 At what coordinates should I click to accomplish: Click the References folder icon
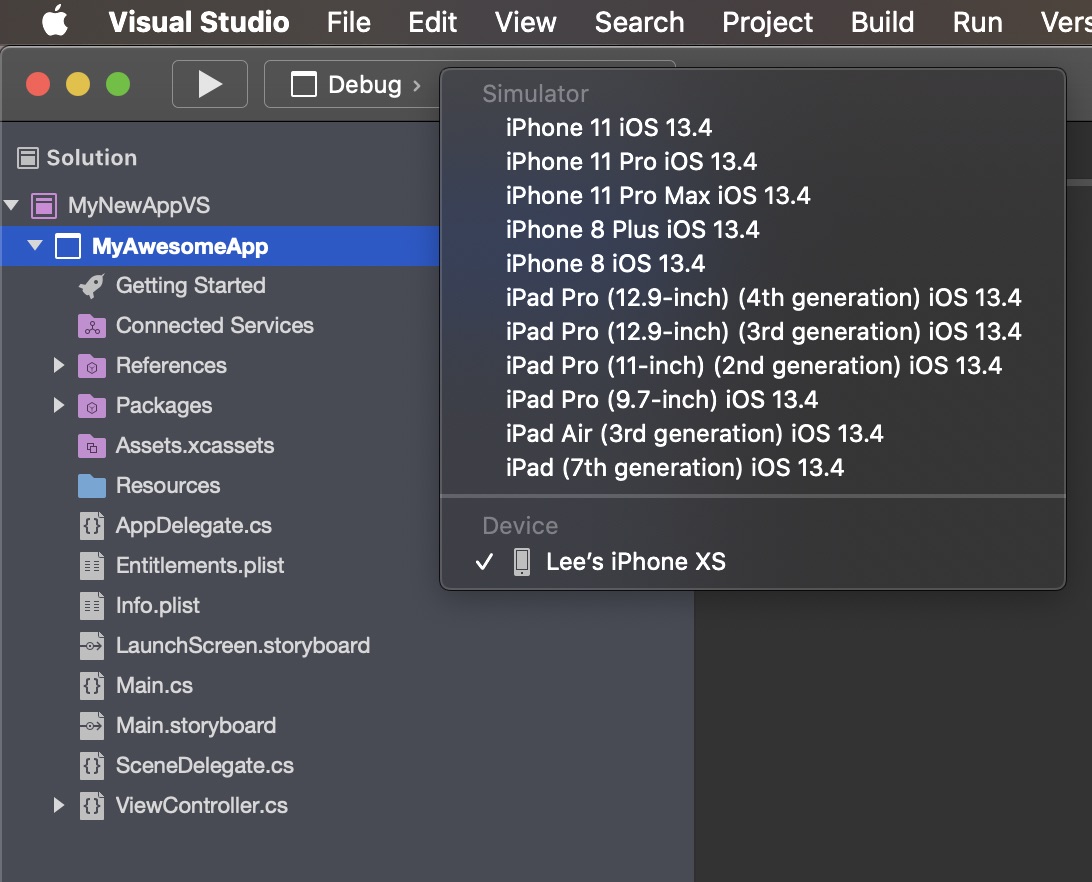point(92,366)
